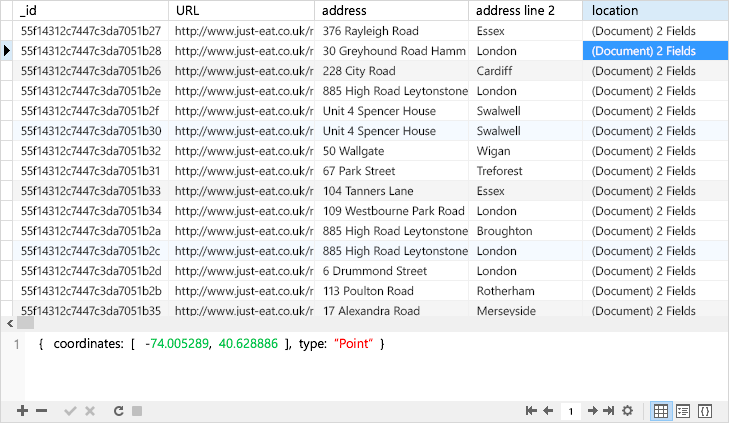The image size is (729, 423).
Task: Switch to grid view mode
Action: click(x=661, y=411)
